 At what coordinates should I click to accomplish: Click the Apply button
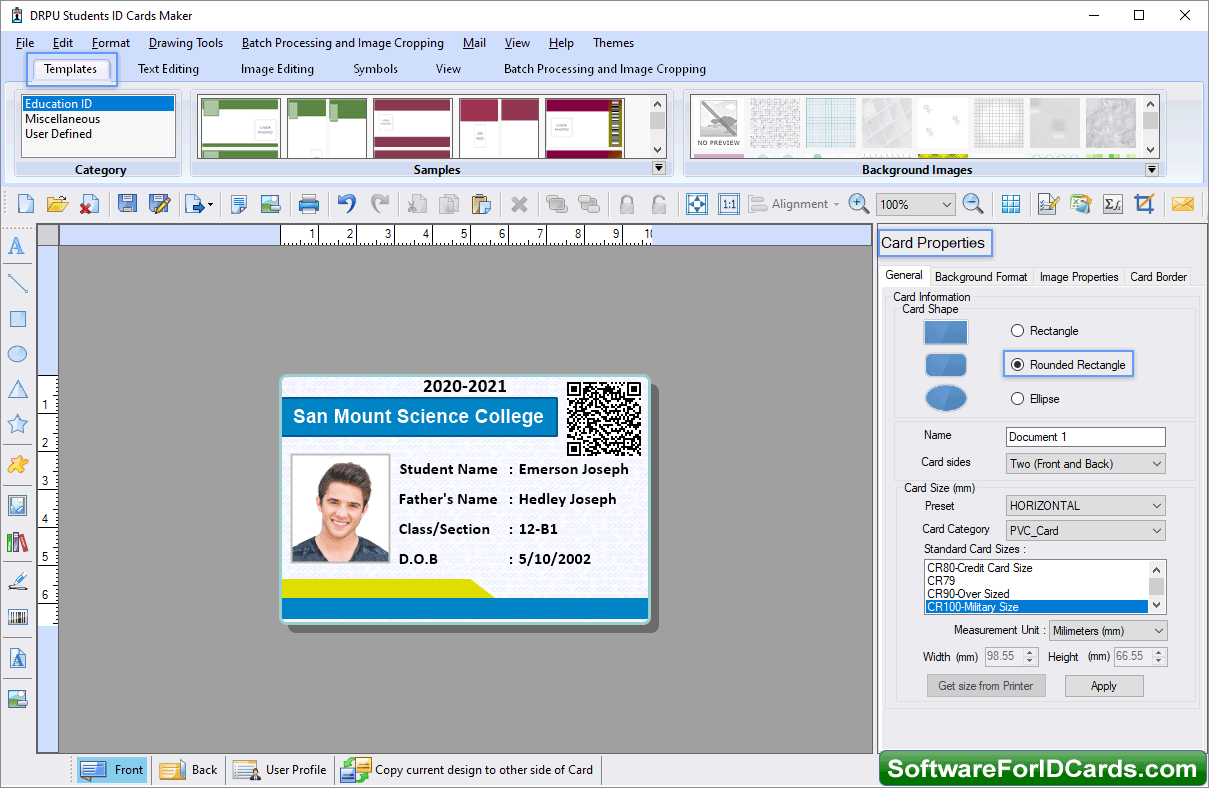(1104, 686)
